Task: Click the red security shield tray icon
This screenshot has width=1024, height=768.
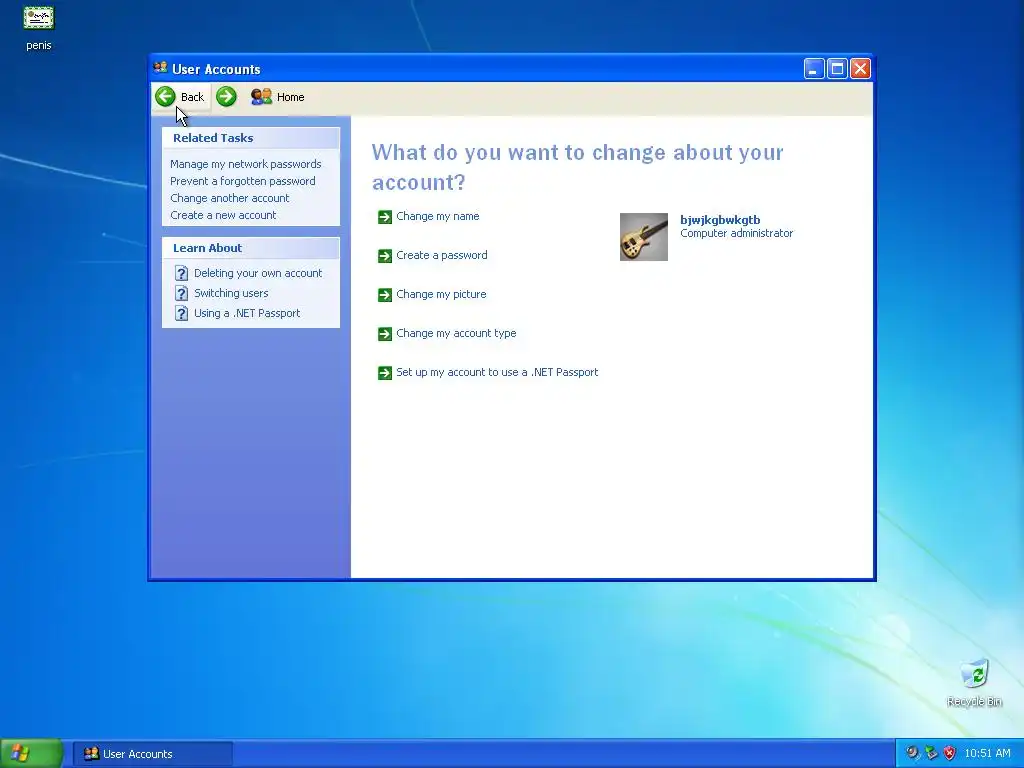Action: coord(950,753)
